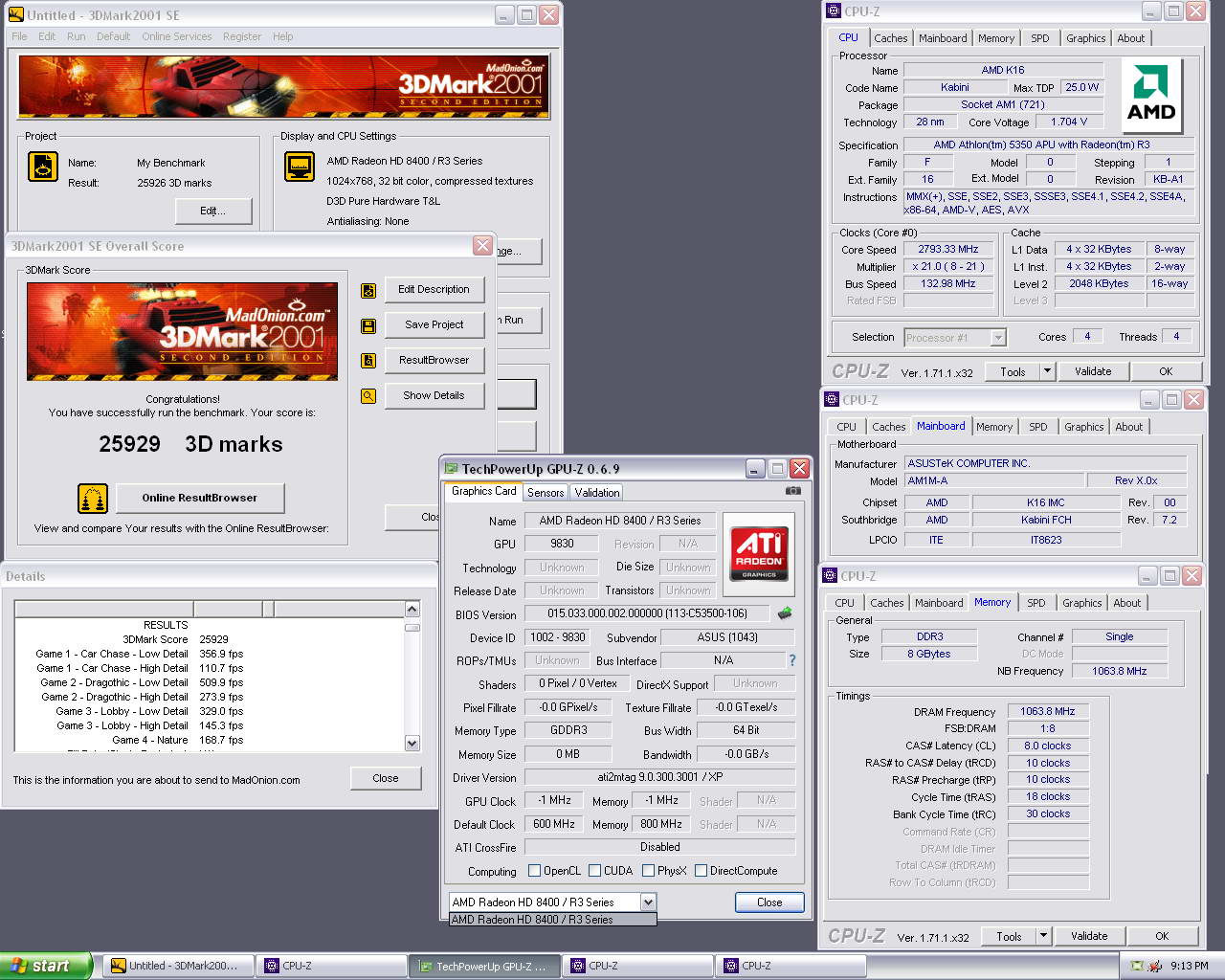The width and height of the screenshot is (1225, 980).
Task: Toggle the OpenCL checkbox
Action: [535, 871]
